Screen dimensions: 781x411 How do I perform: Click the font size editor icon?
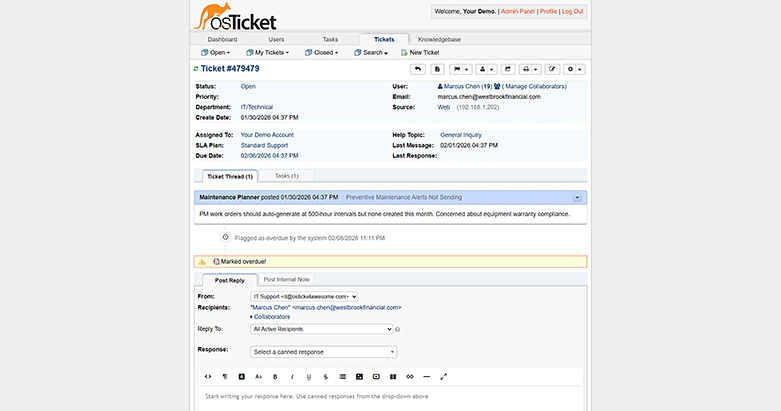click(259, 377)
